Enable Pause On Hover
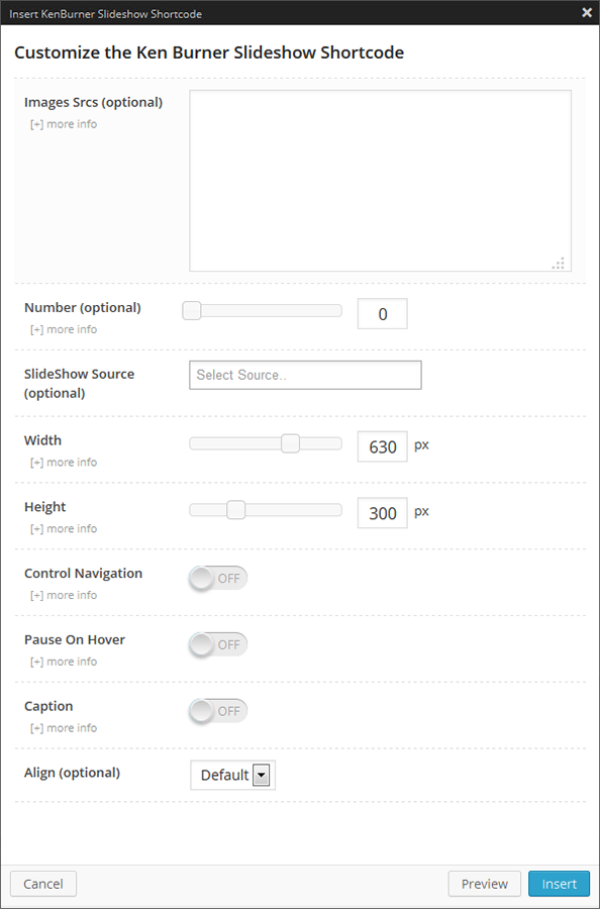Image resolution: width=600 pixels, height=909 pixels. click(x=217, y=644)
